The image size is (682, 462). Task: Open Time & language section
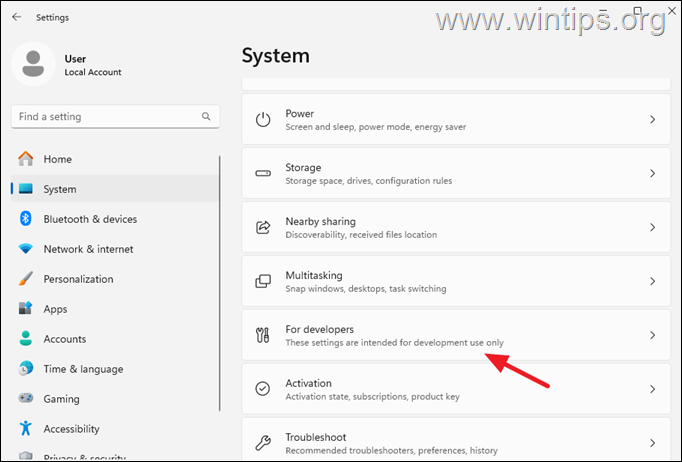(x=115, y=369)
